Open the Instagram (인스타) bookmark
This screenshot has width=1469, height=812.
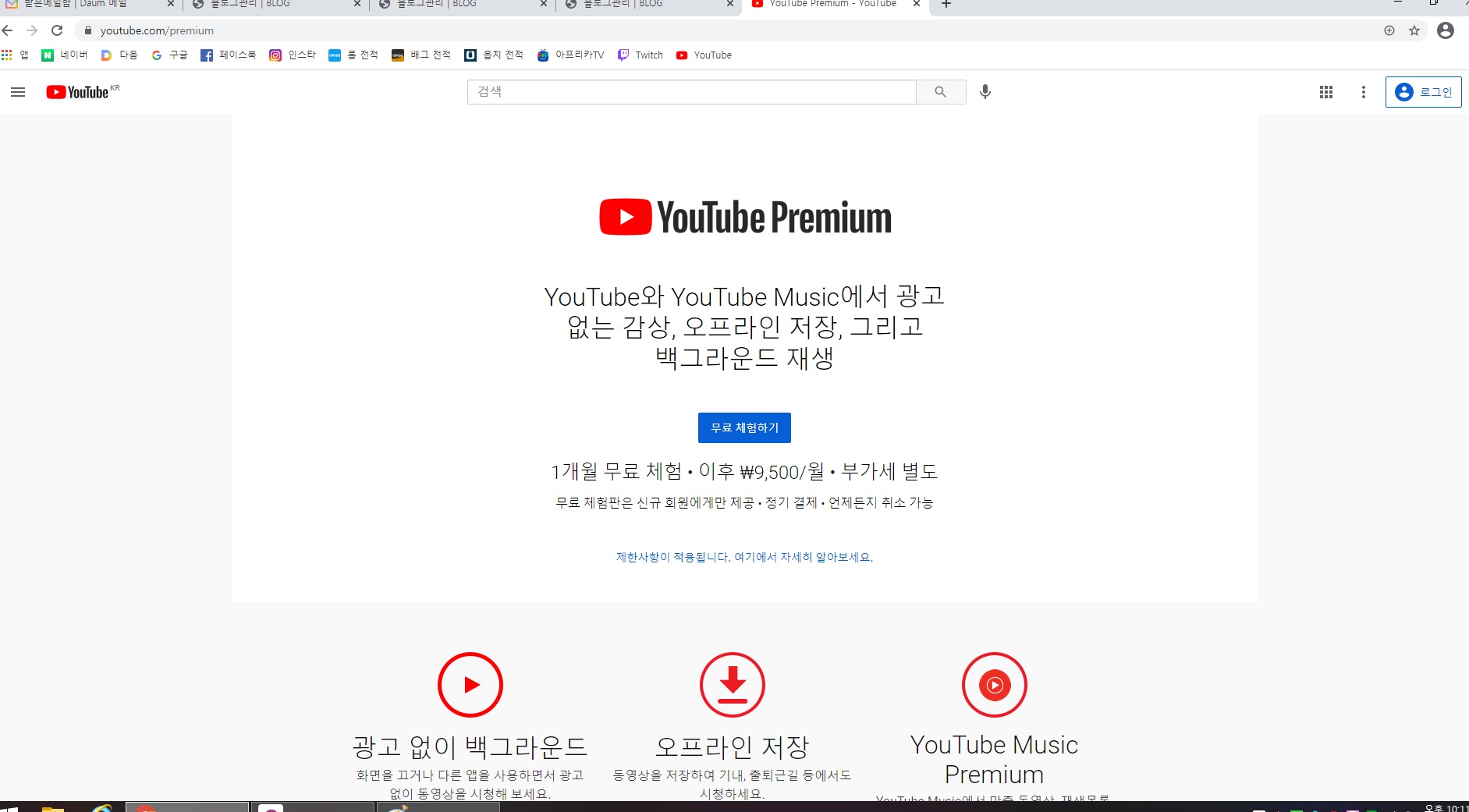[293, 55]
